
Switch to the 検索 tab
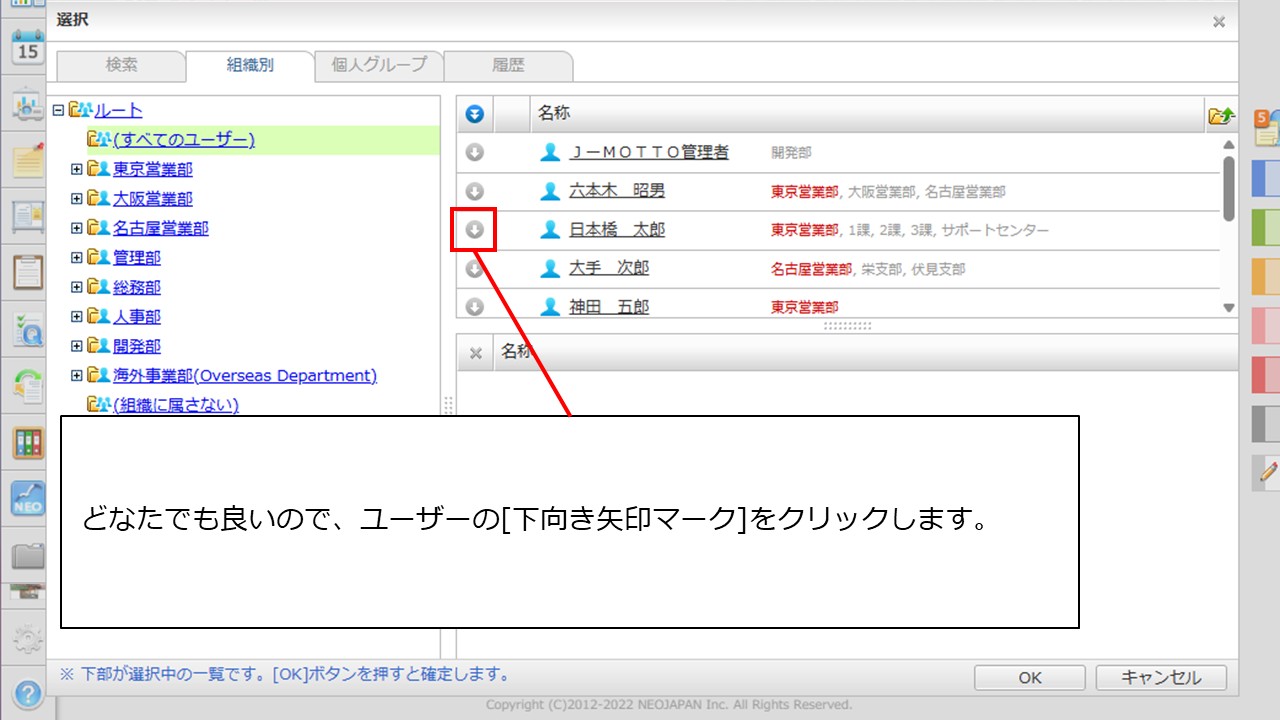pyautogui.click(x=121, y=65)
